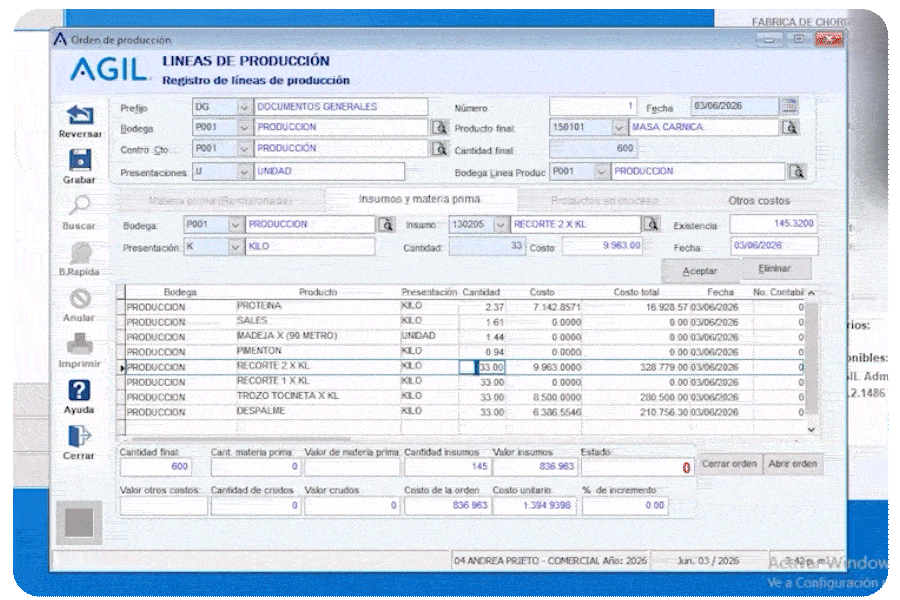Click the Número input field
This screenshot has height=600, width=900.
click(x=593, y=106)
